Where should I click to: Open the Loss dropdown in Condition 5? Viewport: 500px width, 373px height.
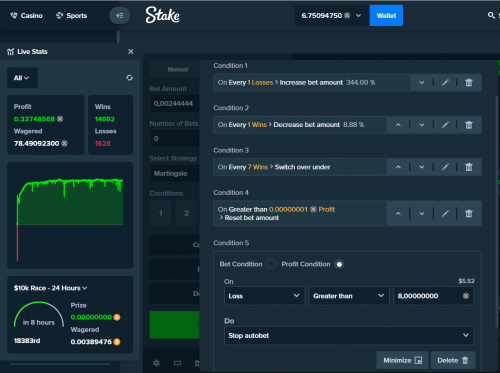pyautogui.click(x=264, y=296)
